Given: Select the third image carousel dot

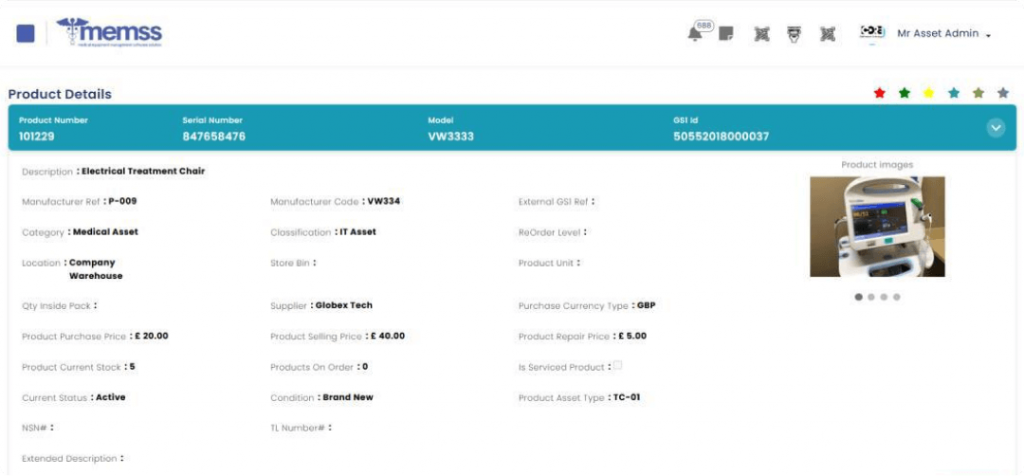Looking at the screenshot, I should [884, 297].
